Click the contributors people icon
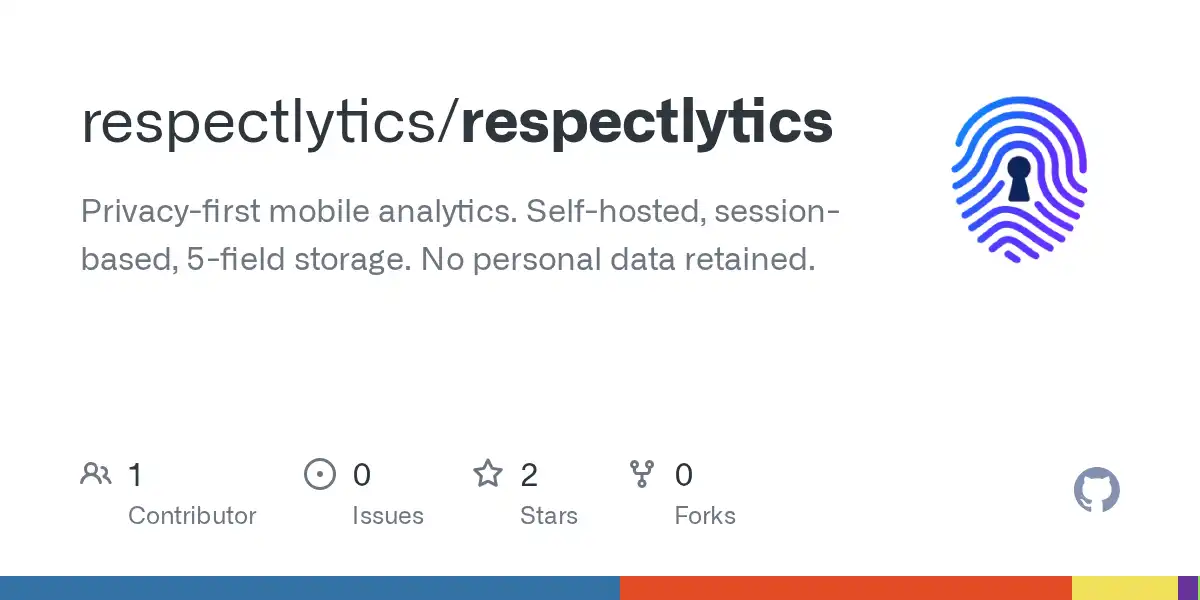Image resolution: width=1200 pixels, height=600 pixels. point(96,474)
